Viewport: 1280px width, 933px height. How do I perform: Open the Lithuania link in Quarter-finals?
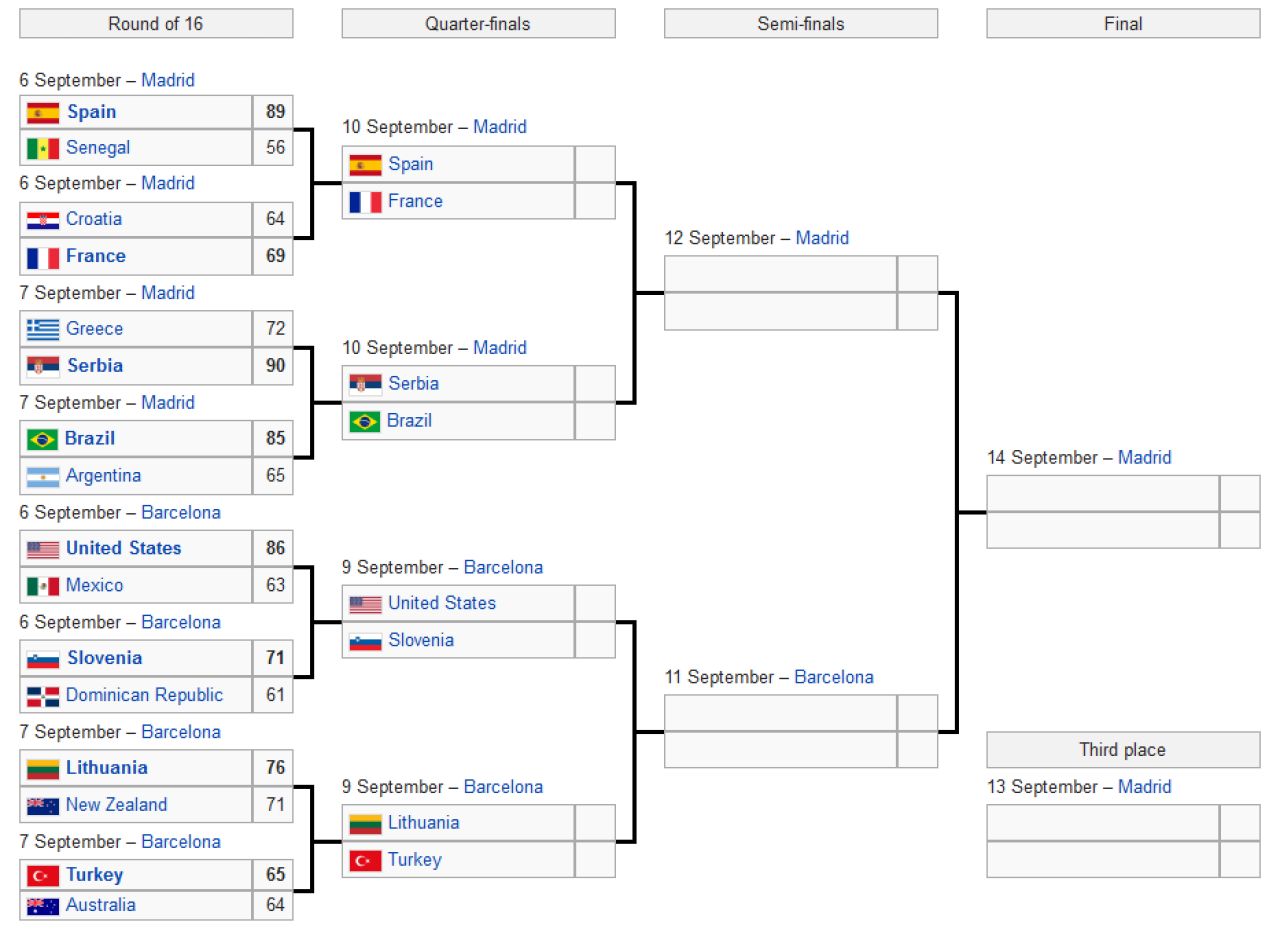(x=424, y=822)
